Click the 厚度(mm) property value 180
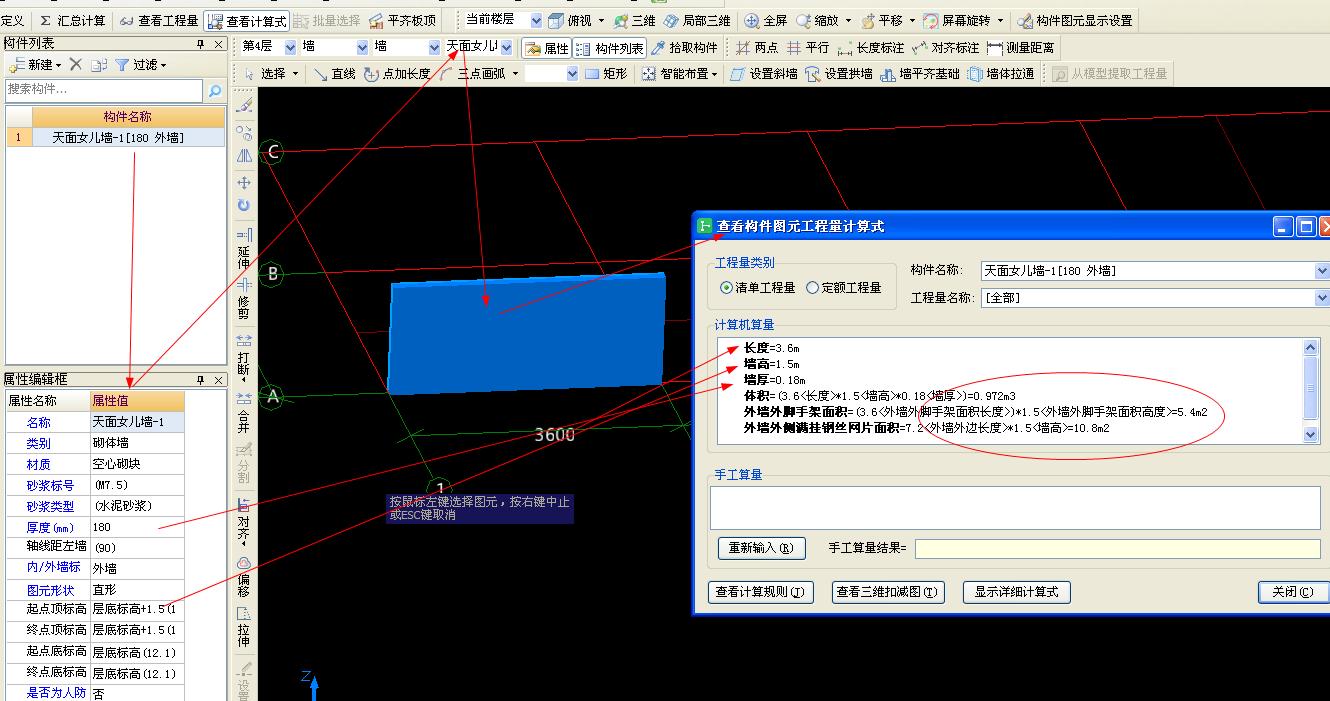The image size is (1330, 701). 137,527
